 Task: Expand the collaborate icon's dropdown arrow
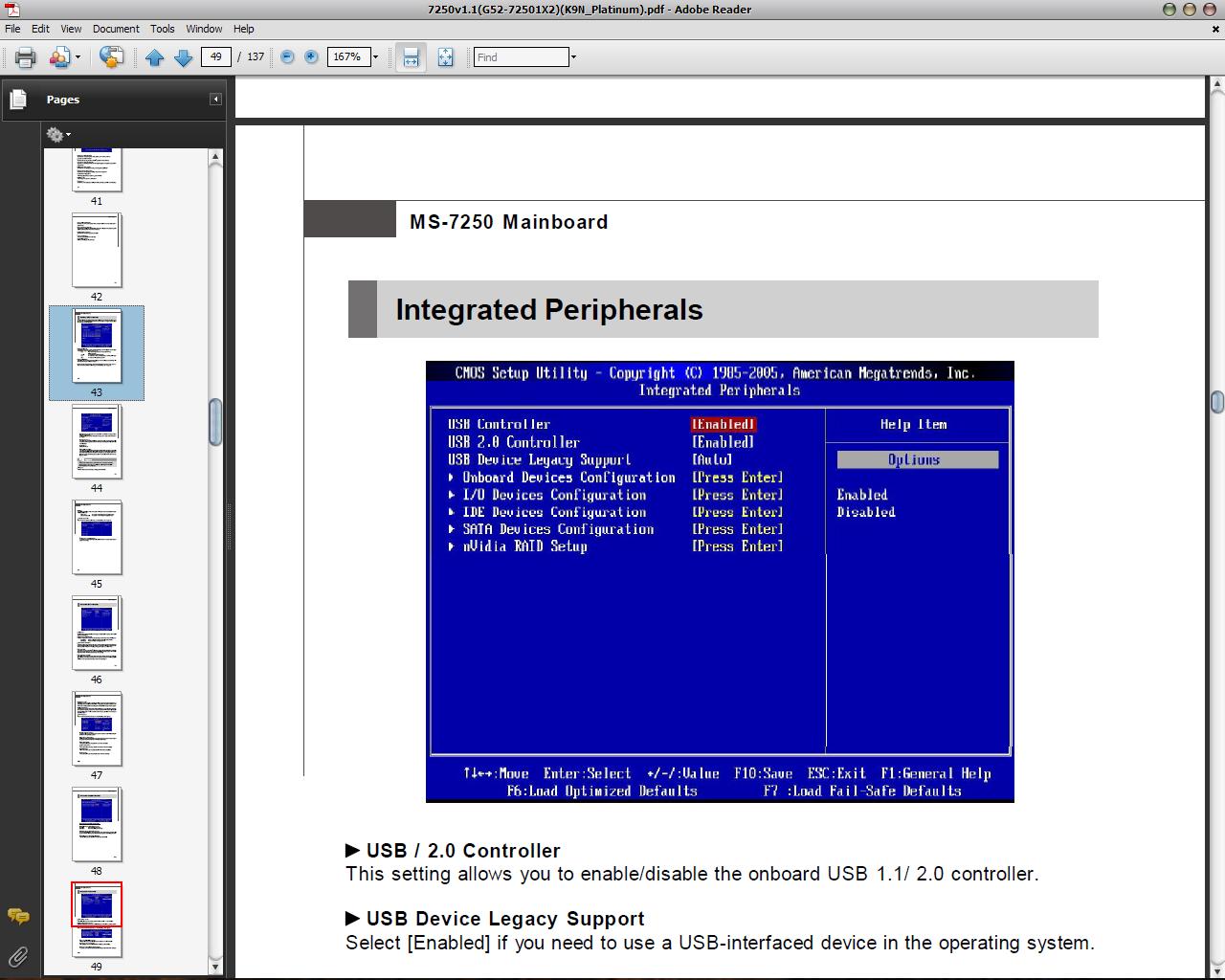point(78,57)
